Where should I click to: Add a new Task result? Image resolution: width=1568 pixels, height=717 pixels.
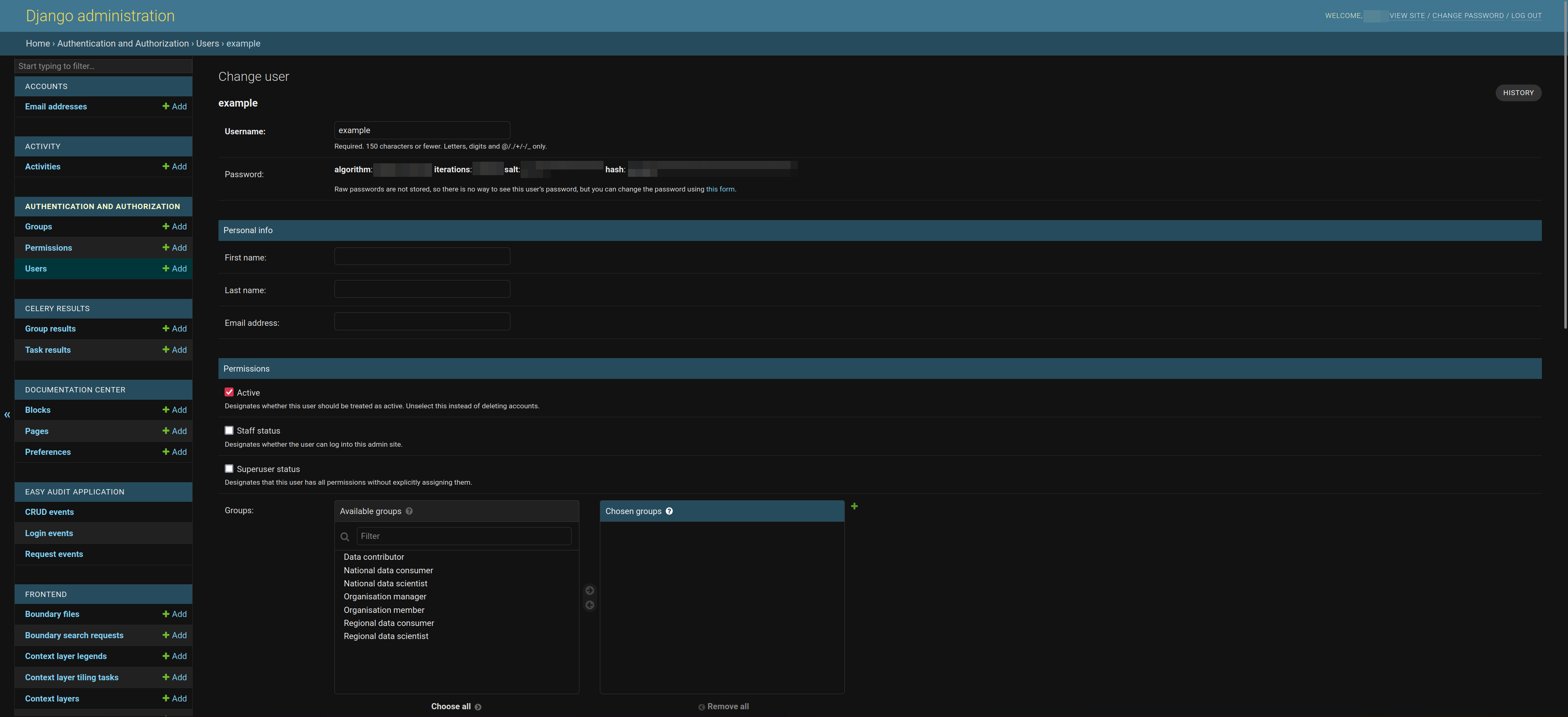pyautogui.click(x=175, y=350)
